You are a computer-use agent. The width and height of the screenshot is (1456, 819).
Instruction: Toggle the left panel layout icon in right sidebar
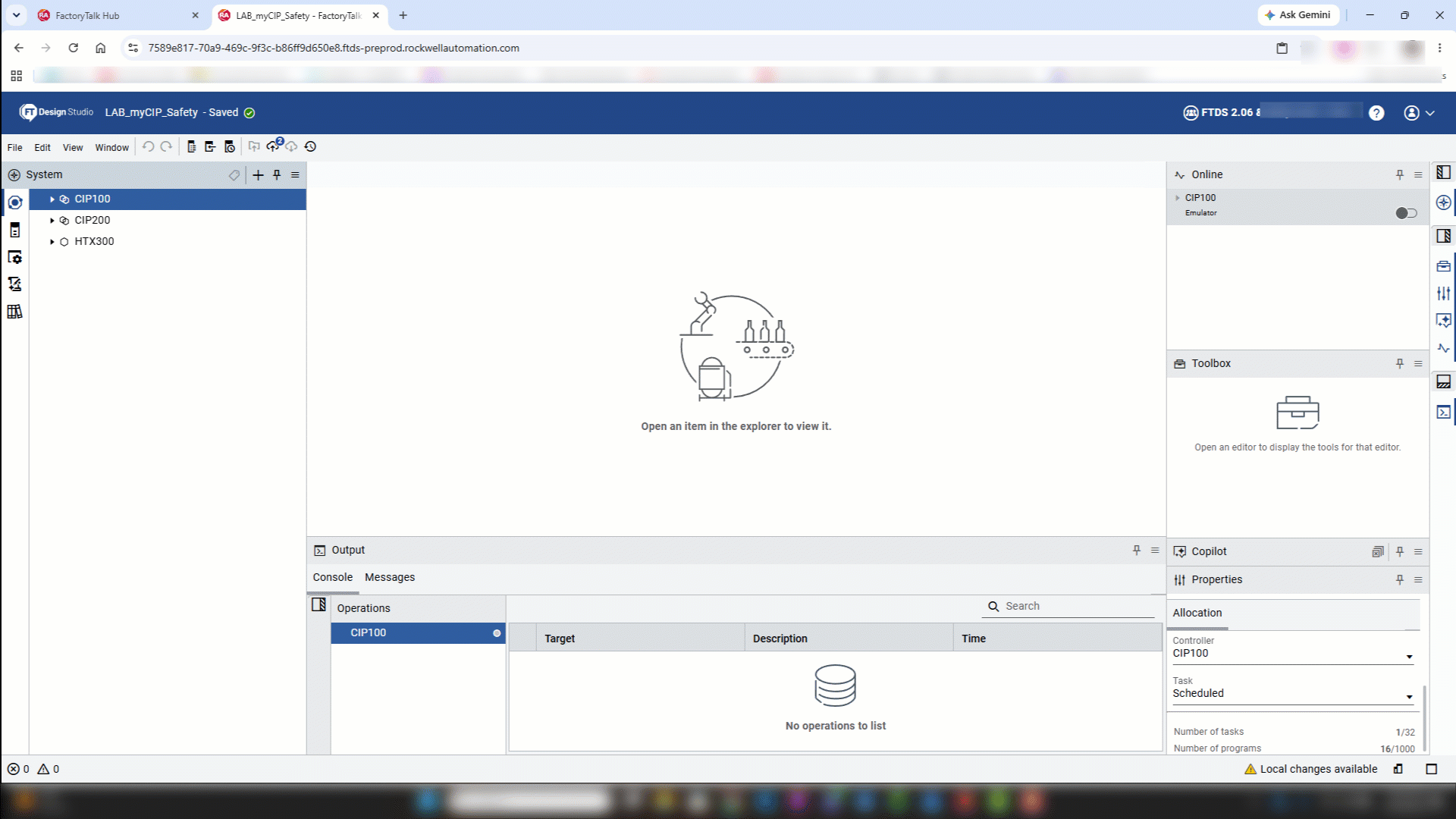pos(1444,173)
